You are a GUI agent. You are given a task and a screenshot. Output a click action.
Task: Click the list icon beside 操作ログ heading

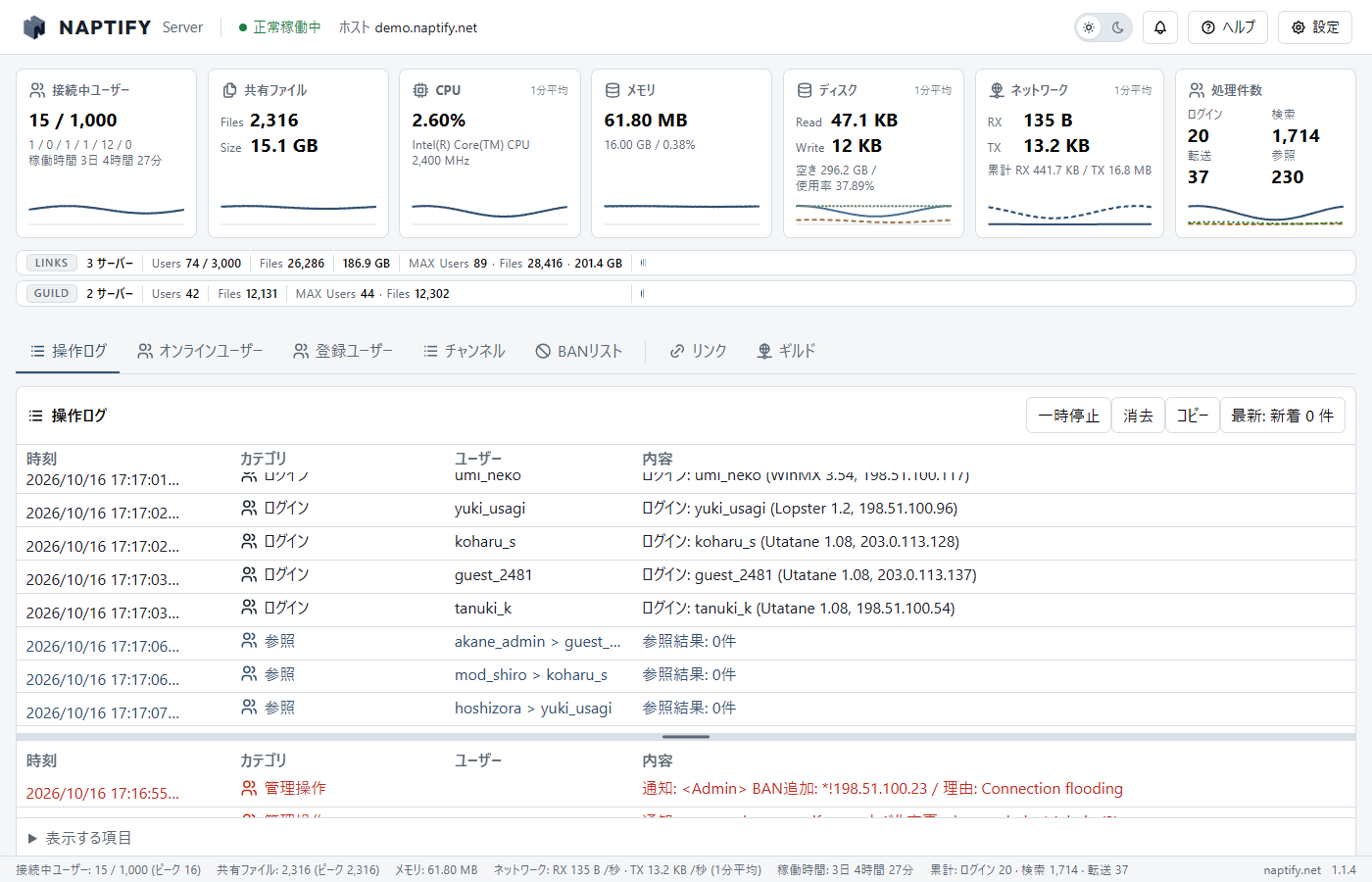(36, 416)
